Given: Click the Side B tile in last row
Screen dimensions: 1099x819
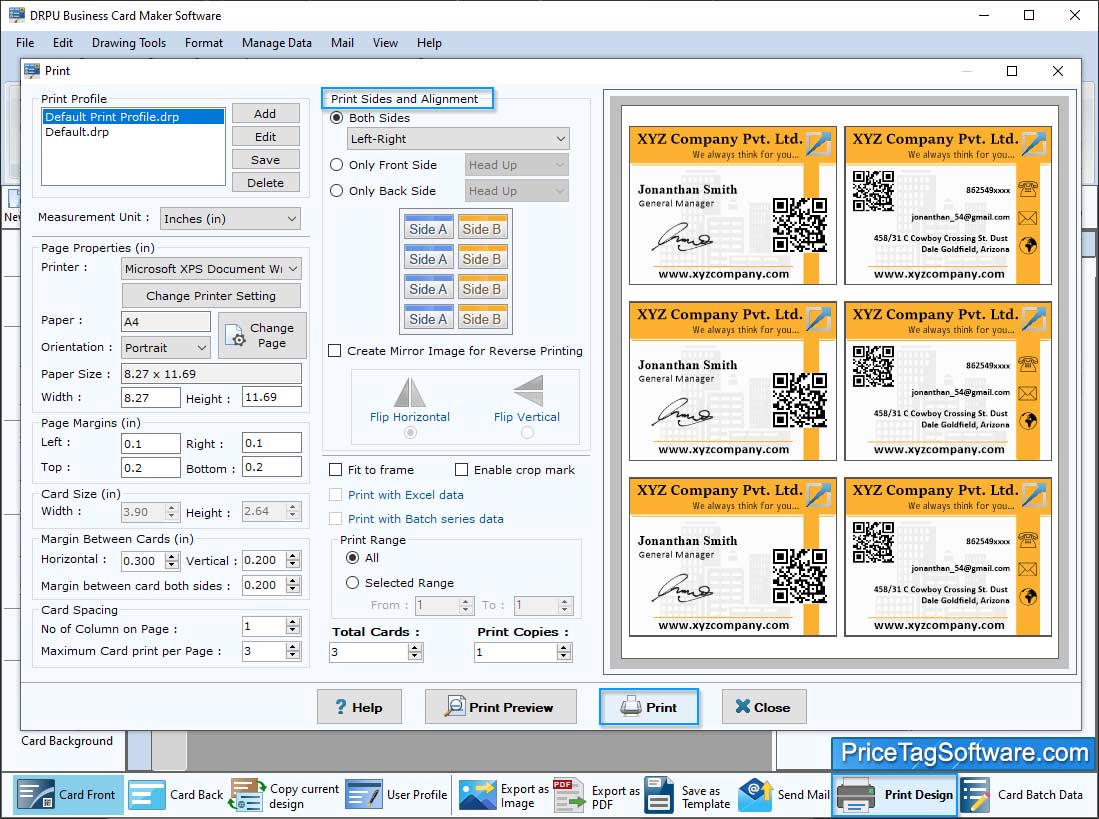Looking at the screenshot, I should (482, 318).
